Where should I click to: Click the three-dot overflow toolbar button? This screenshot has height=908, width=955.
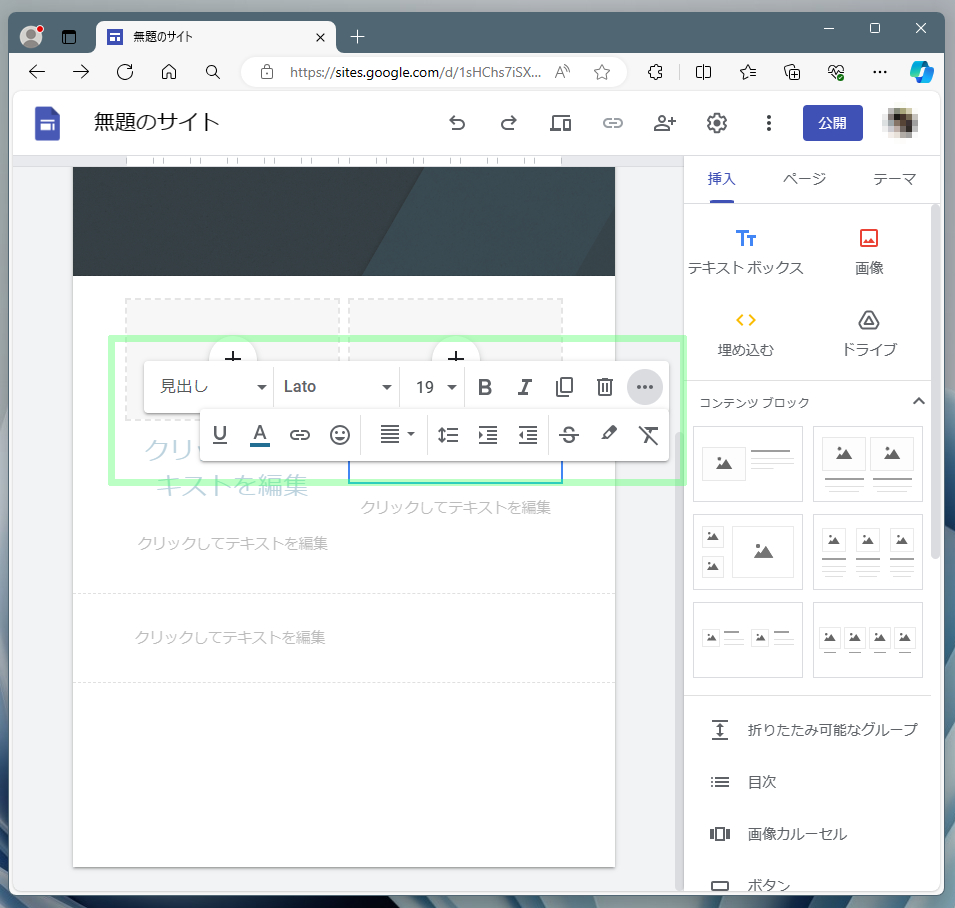click(x=644, y=387)
